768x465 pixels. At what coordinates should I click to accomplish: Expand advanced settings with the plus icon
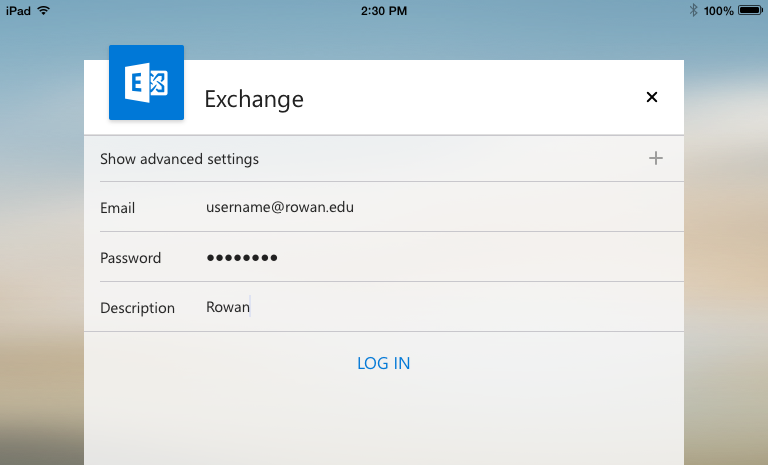(656, 158)
